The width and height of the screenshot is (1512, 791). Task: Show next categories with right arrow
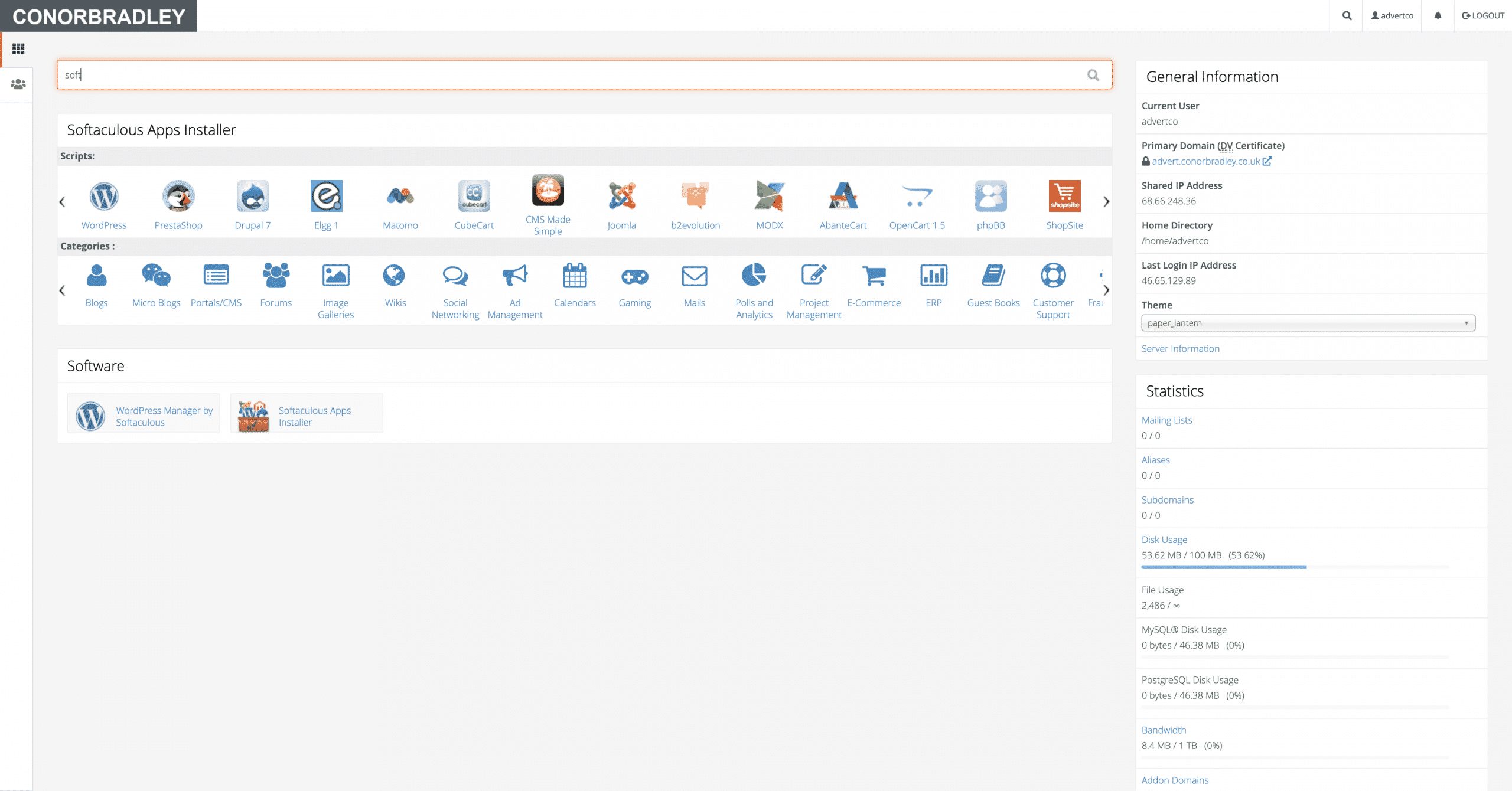point(1106,290)
